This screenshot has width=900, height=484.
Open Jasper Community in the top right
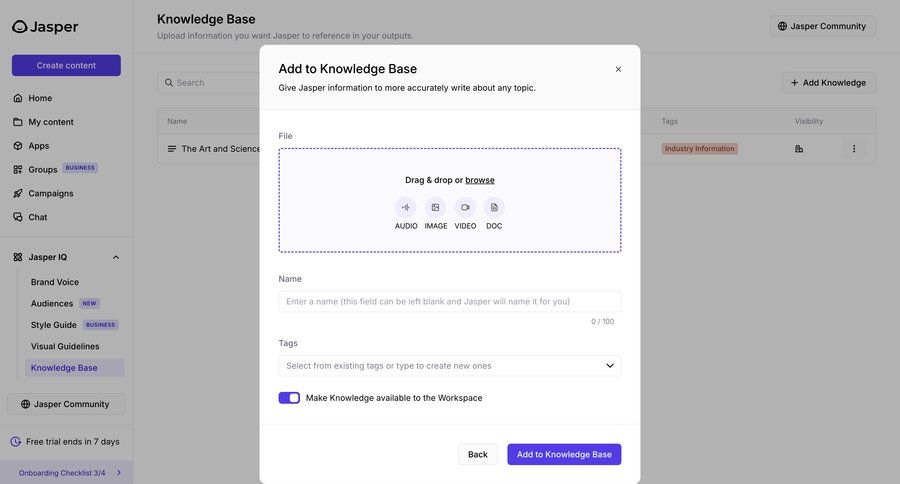823,26
